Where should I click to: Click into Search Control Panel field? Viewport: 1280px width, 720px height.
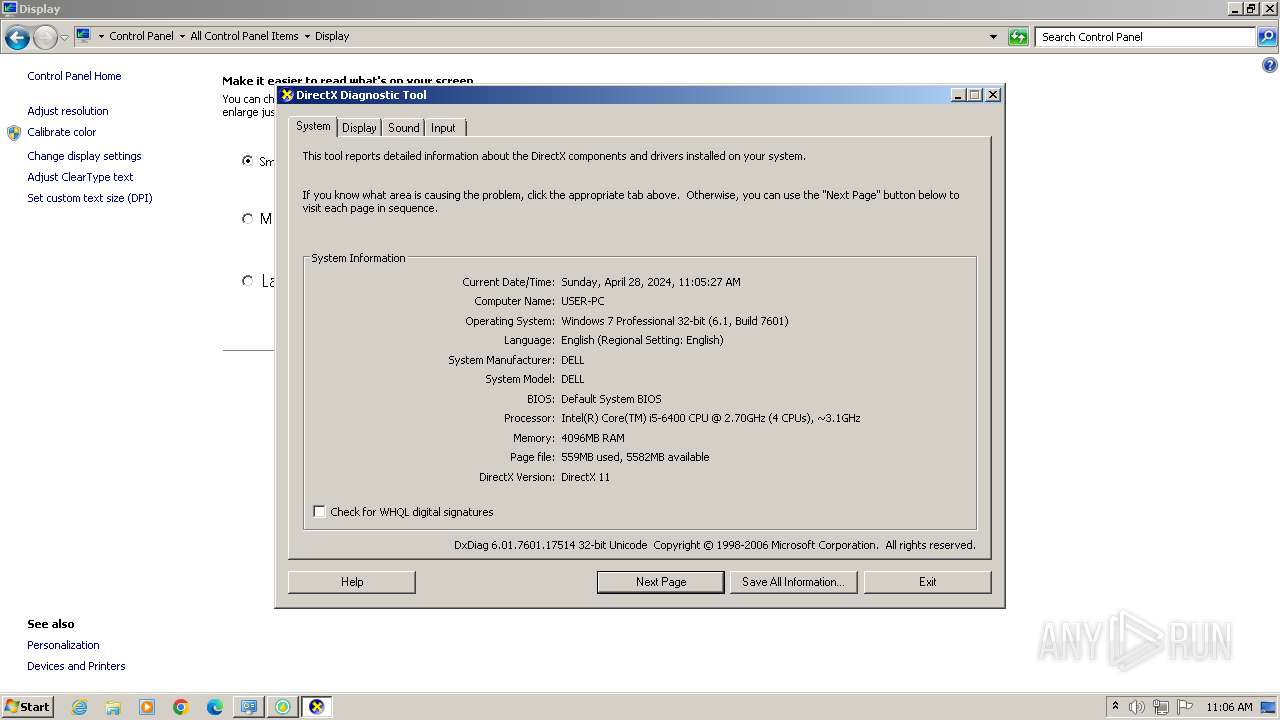(x=1145, y=37)
